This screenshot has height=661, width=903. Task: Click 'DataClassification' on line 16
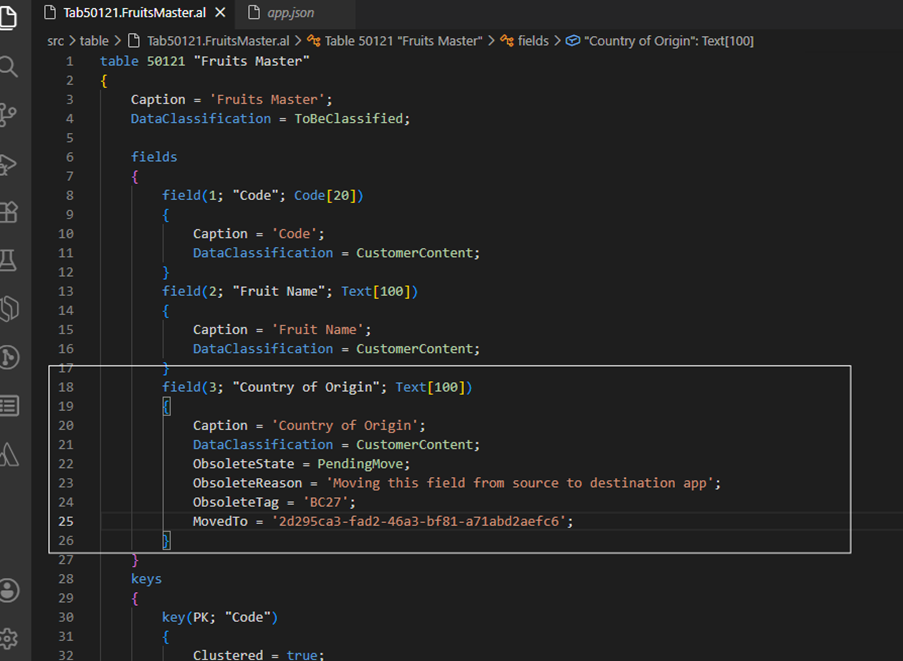click(263, 348)
